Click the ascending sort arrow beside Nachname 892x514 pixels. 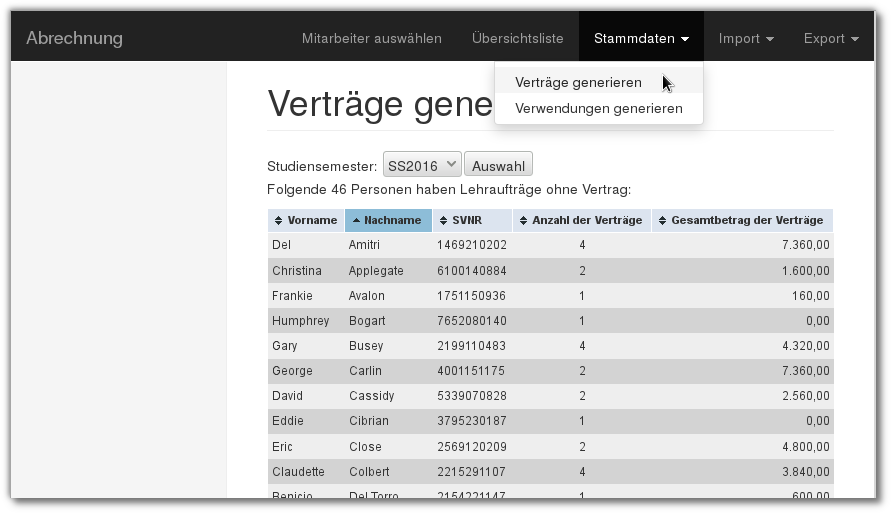356,221
